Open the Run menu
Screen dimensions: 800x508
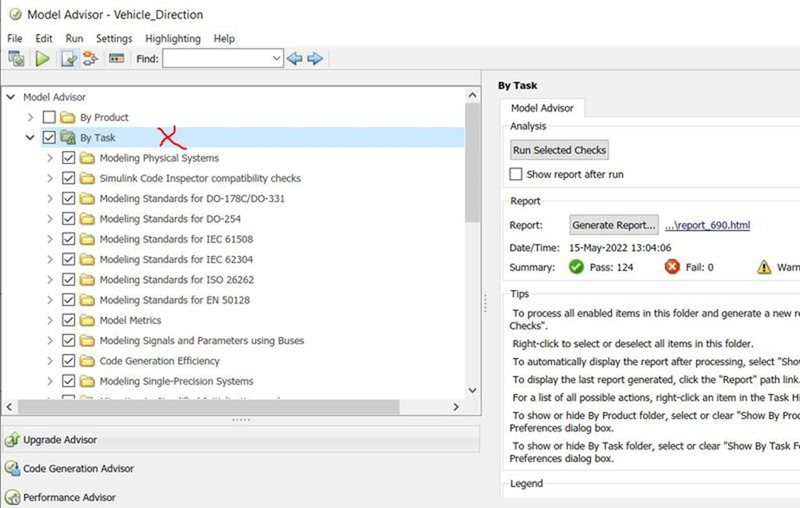[74, 39]
